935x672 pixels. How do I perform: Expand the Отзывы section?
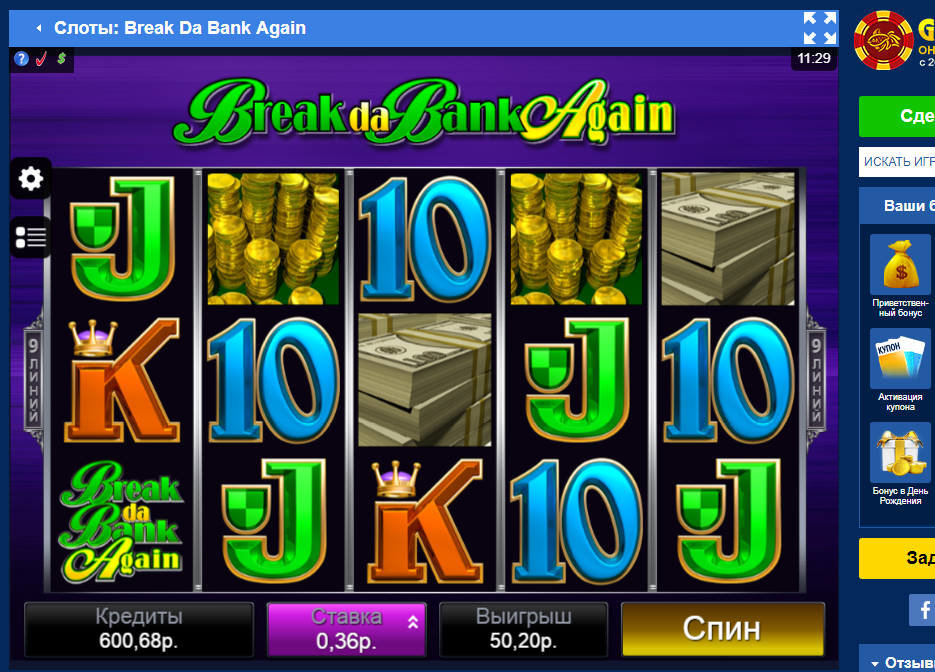[x=900, y=662]
